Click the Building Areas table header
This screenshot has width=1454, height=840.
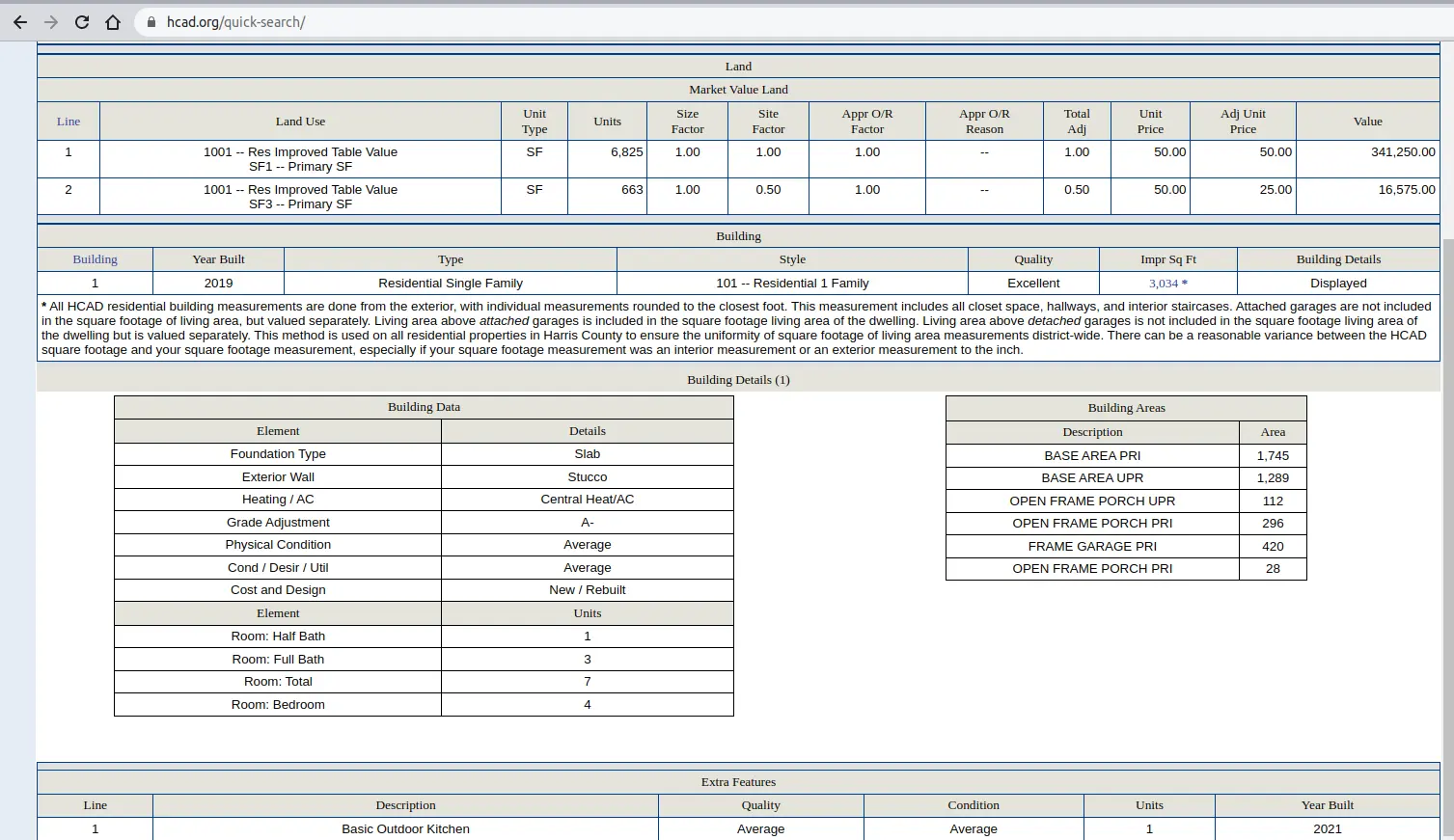point(1126,408)
